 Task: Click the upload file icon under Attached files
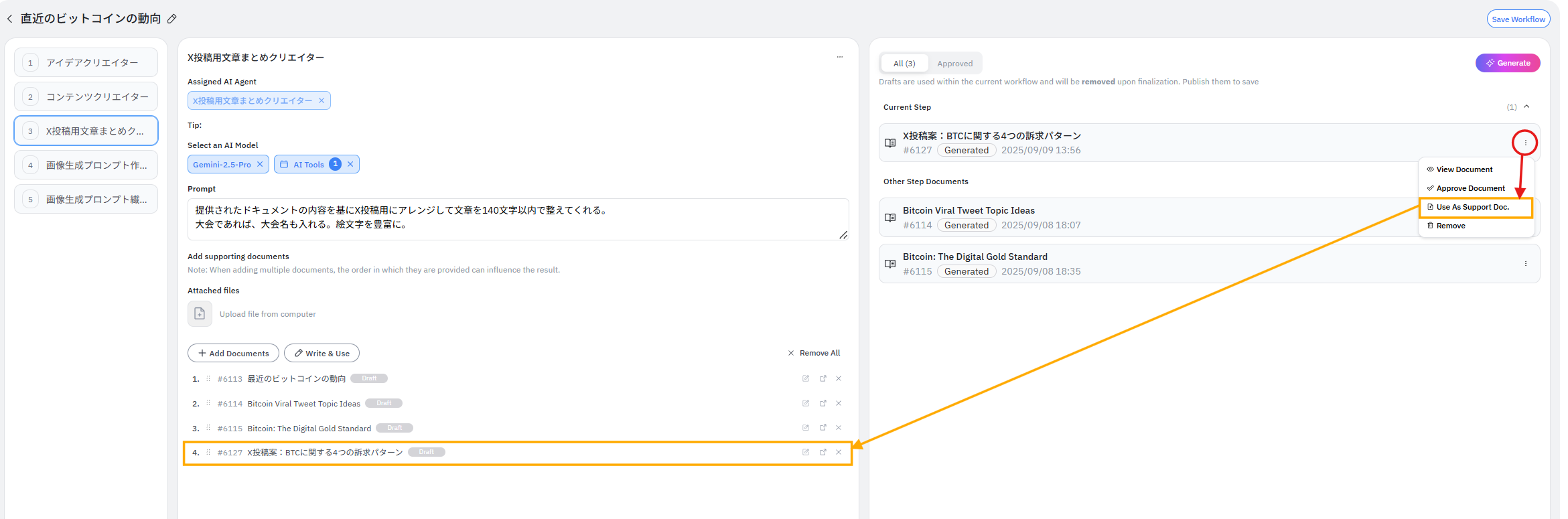[200, 313]
